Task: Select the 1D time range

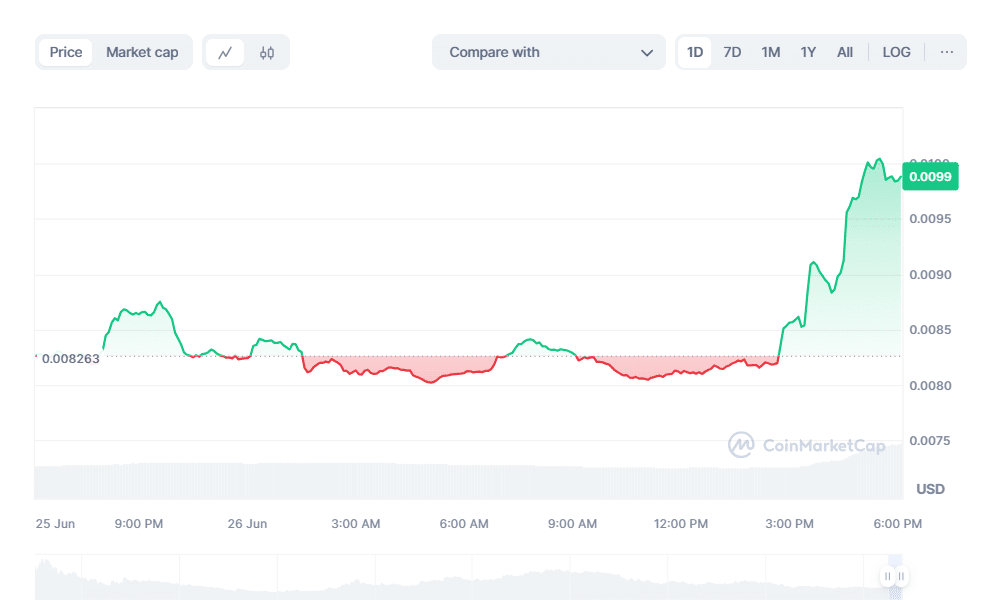Action: 695,52
